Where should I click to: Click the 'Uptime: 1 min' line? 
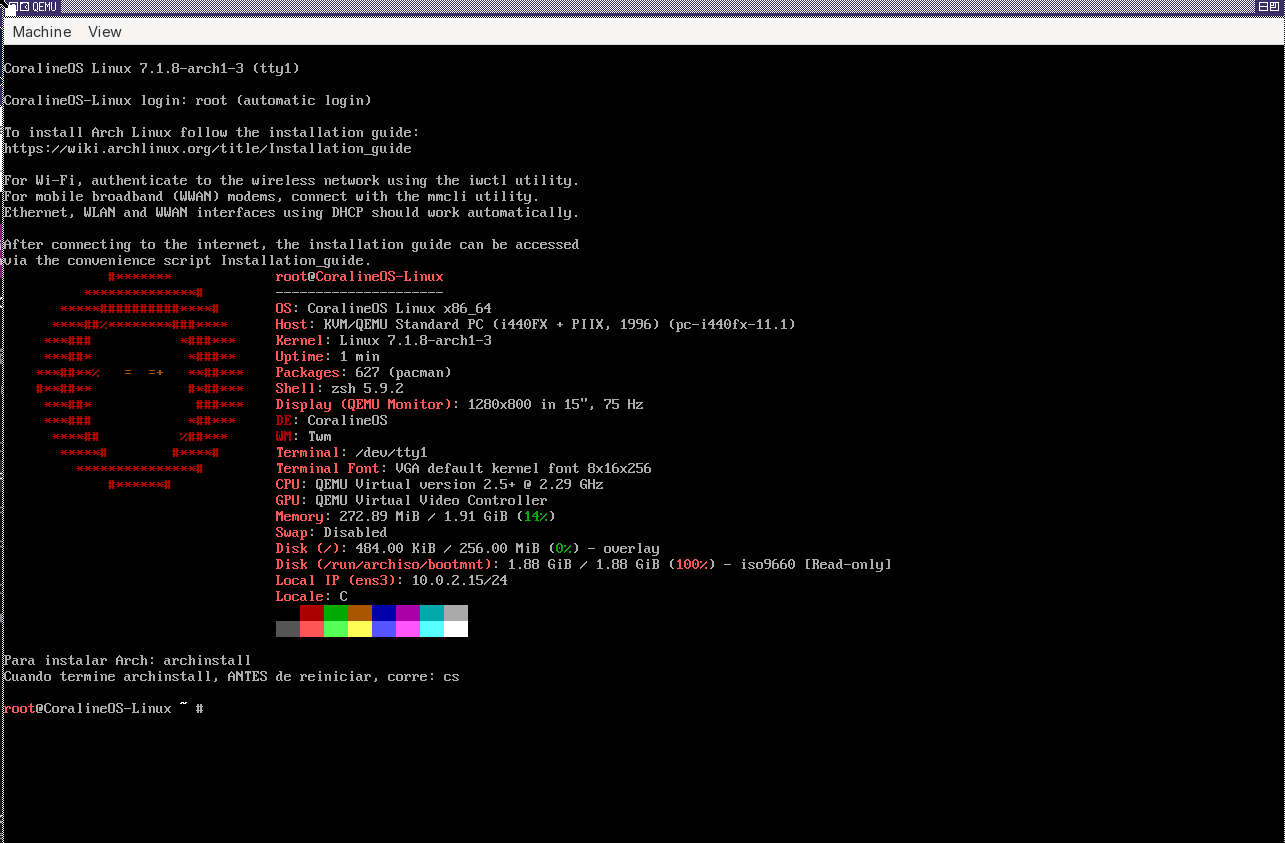tap(328, 356)
